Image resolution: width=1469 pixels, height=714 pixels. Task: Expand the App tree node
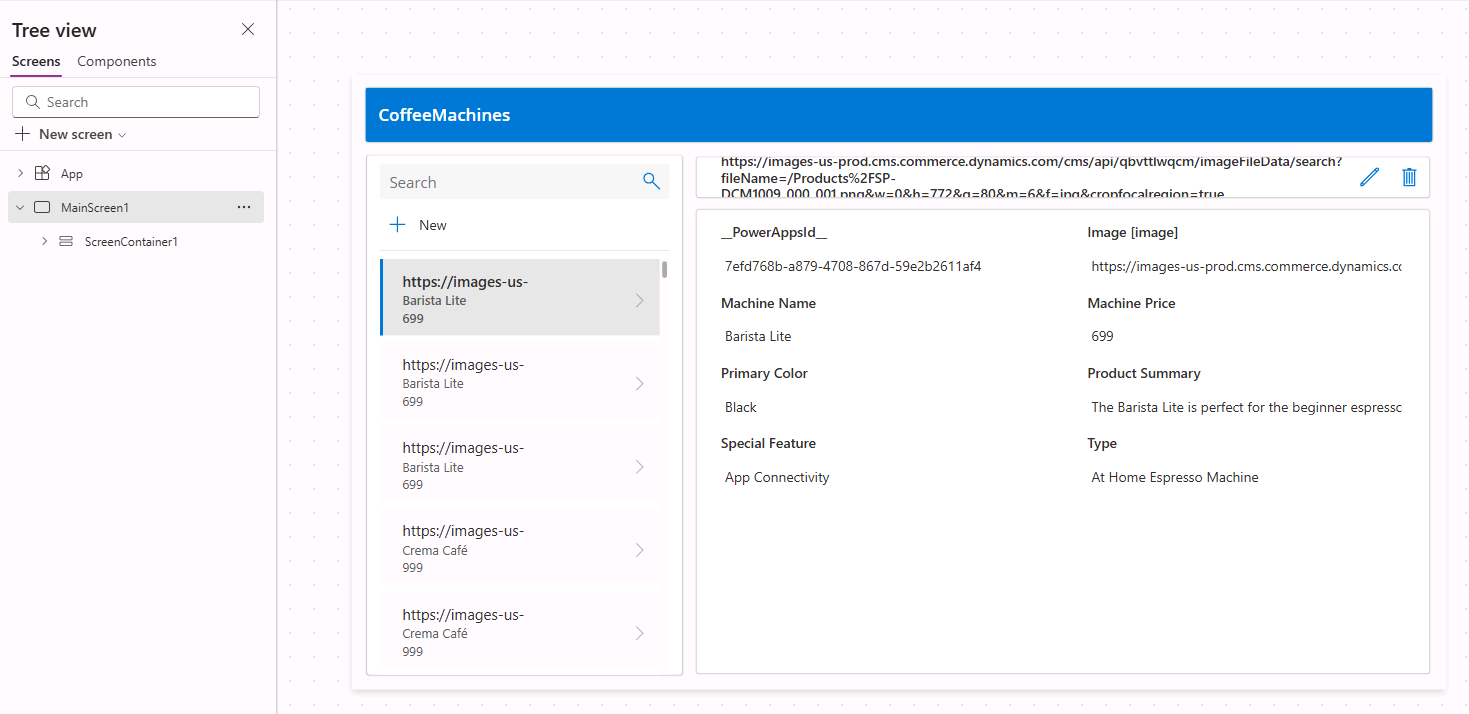click(x=20, y=173)
